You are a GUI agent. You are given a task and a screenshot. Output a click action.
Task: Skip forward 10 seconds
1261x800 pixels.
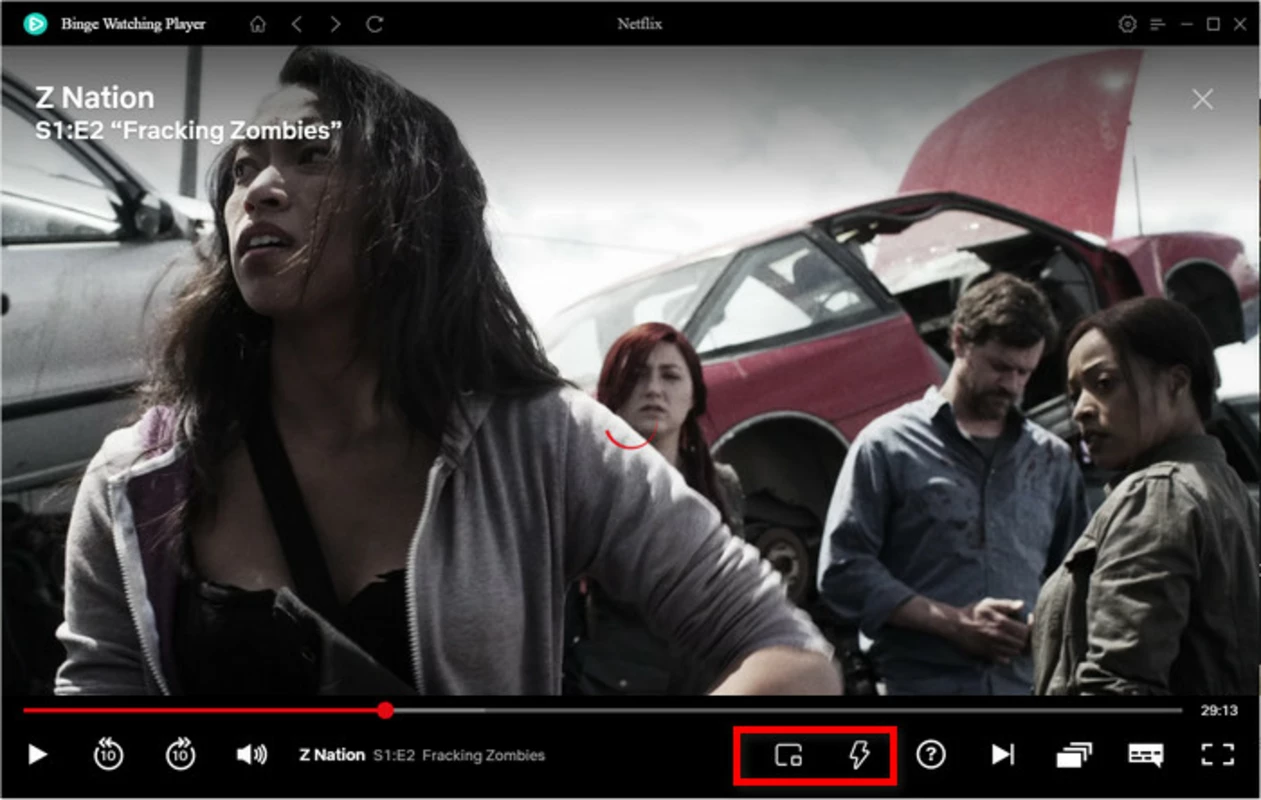180,754
